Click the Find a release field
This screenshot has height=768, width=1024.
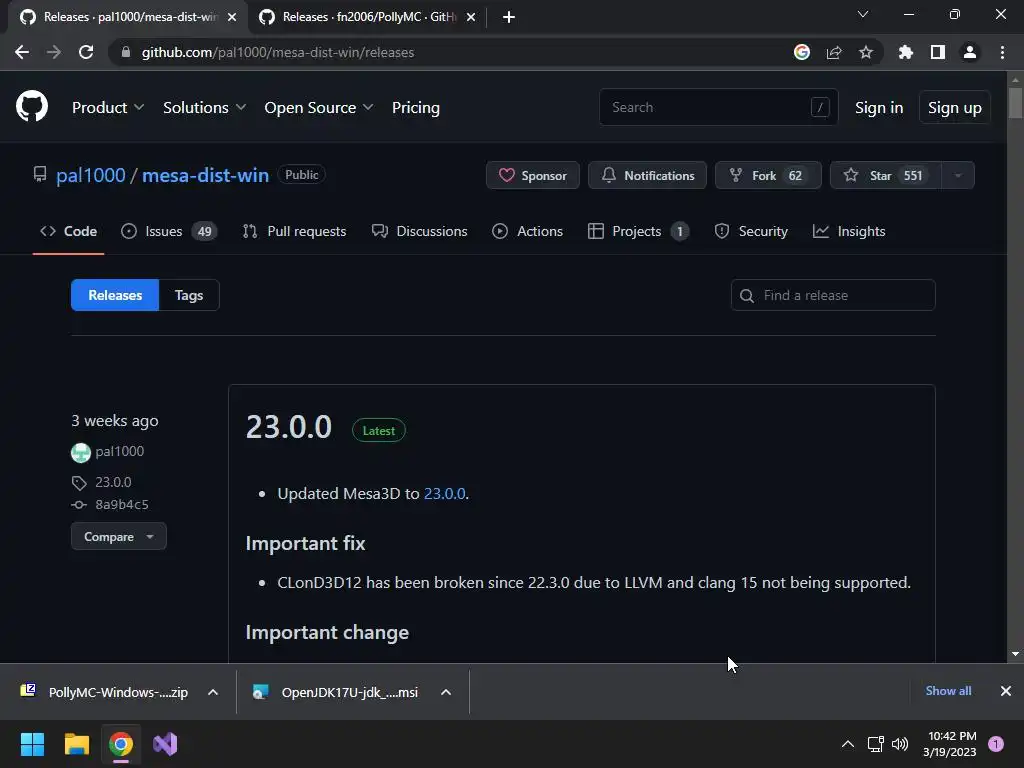(833, 295)
